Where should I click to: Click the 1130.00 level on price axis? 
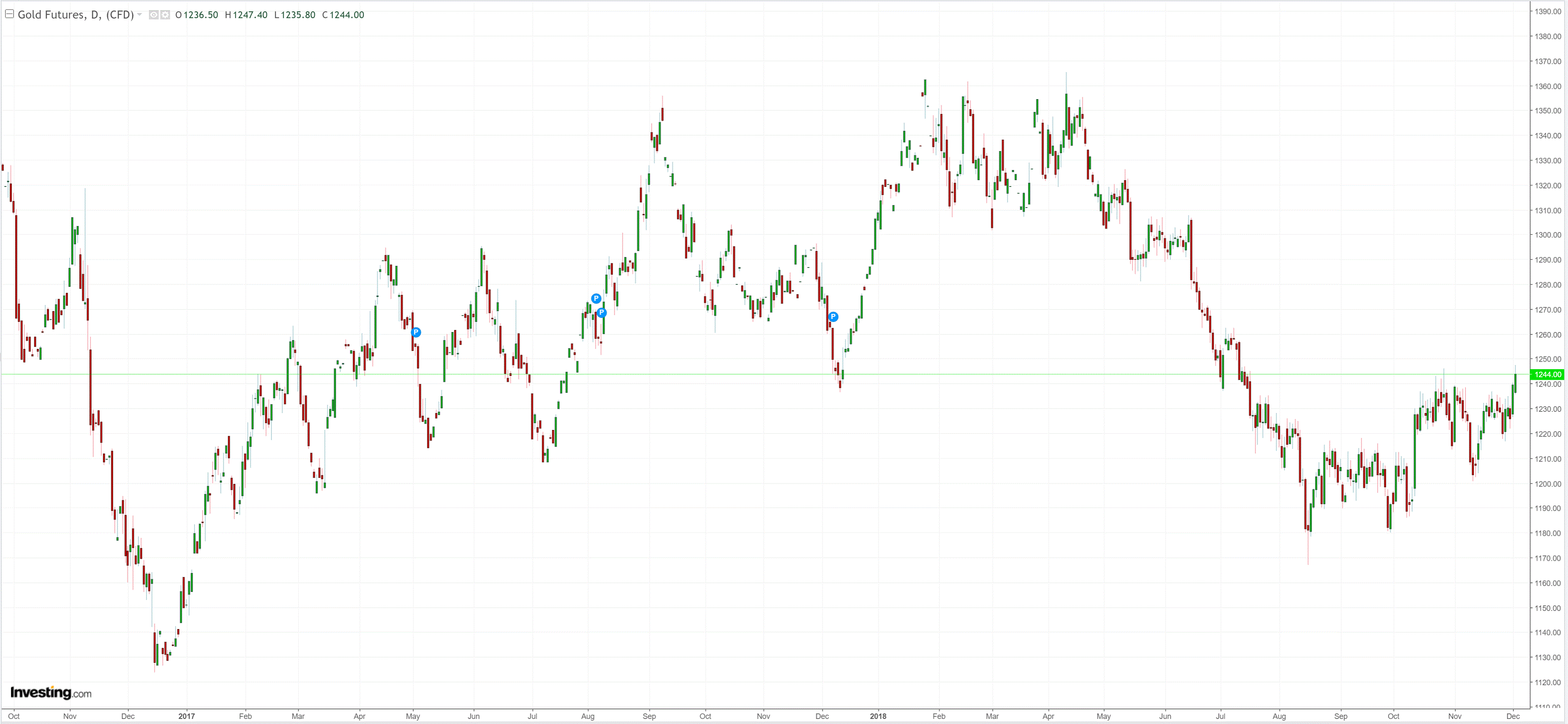tap(1547, 657)
